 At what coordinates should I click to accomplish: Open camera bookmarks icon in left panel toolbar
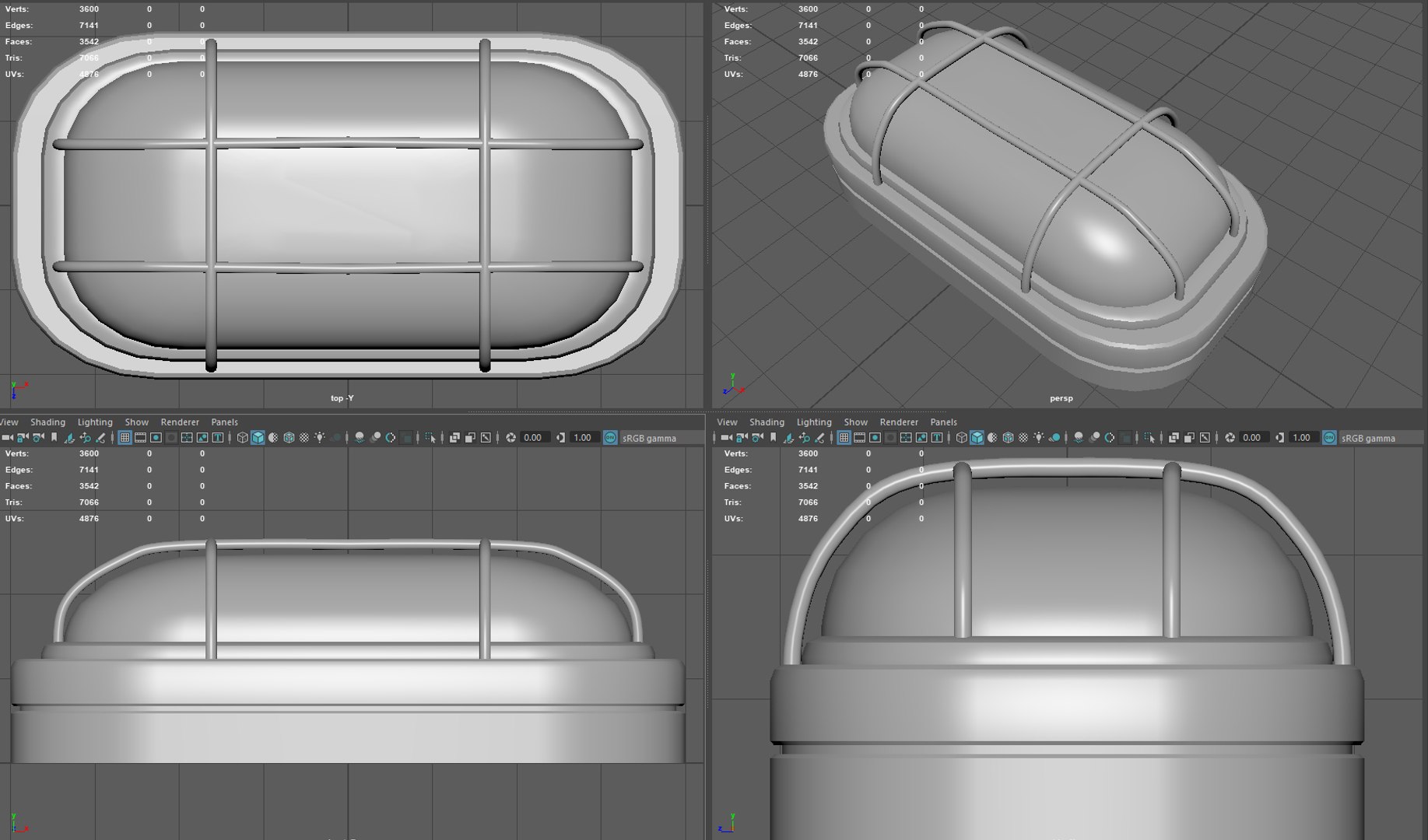(x=54, y=438)
